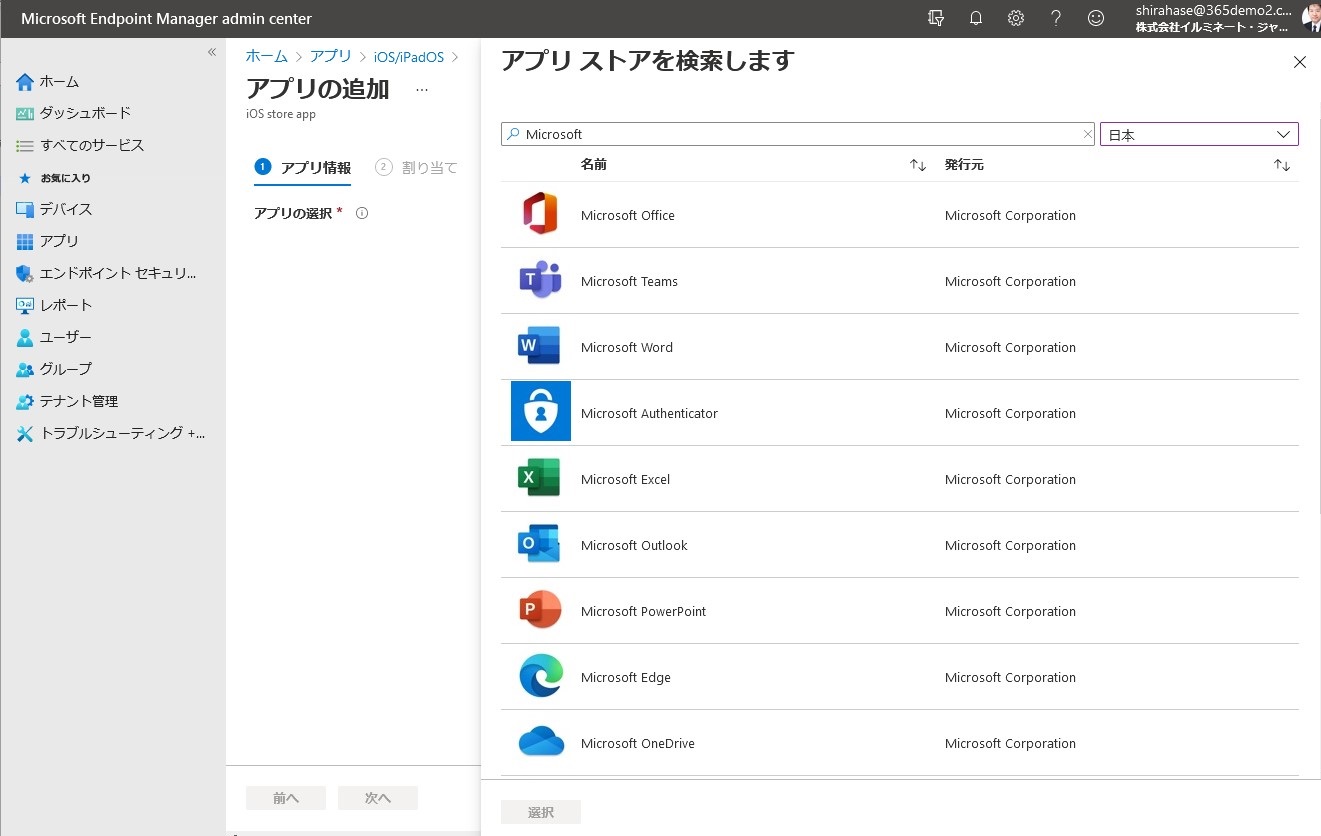
Task: Click the Microsoft Office app icon
Action: pos(540,214)
